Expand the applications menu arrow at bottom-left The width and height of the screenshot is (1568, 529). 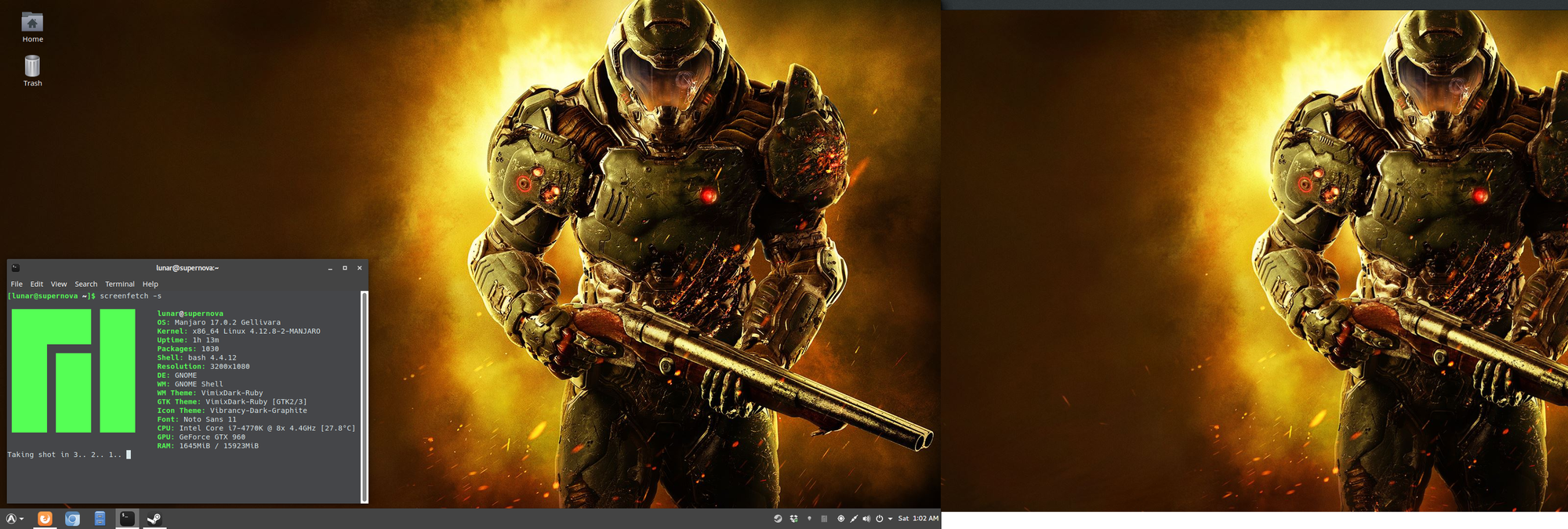coord(21,519)
